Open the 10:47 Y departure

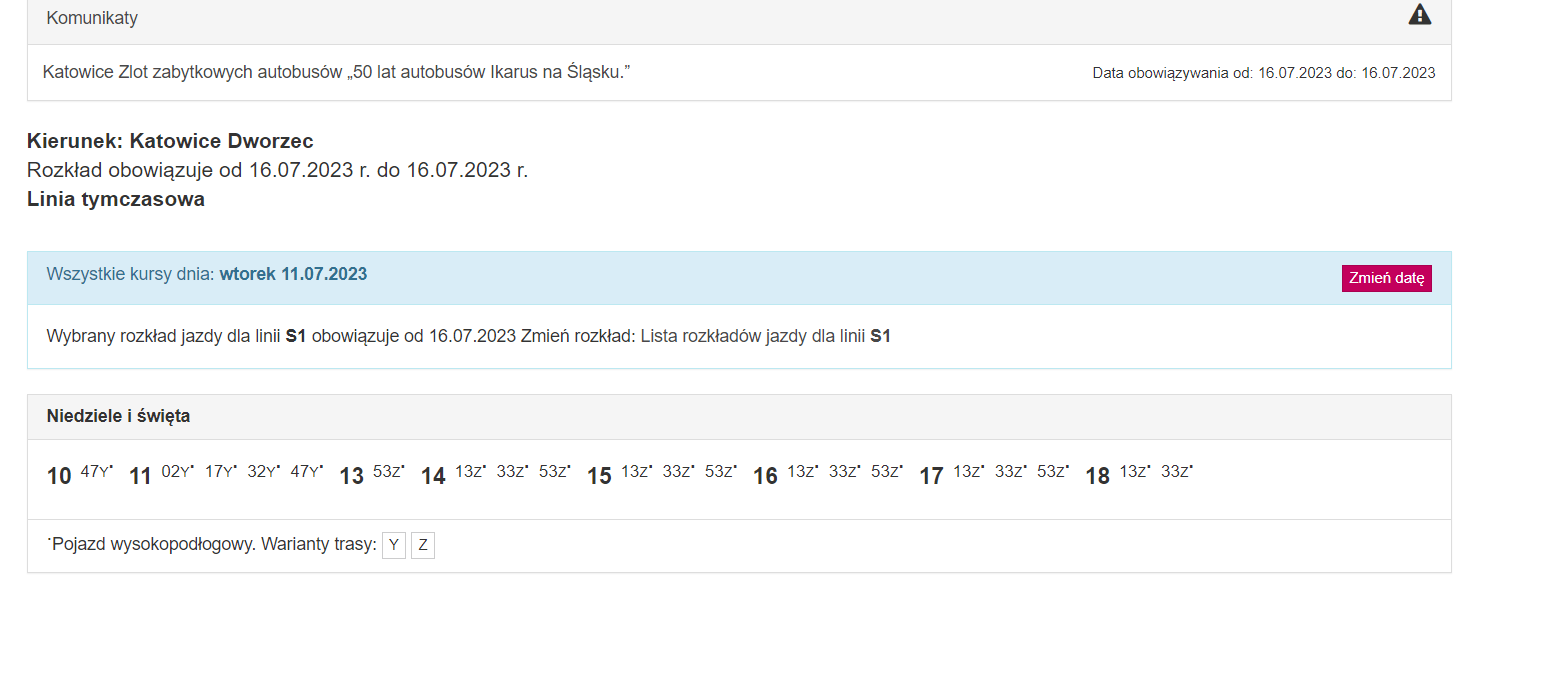[96, 472]
